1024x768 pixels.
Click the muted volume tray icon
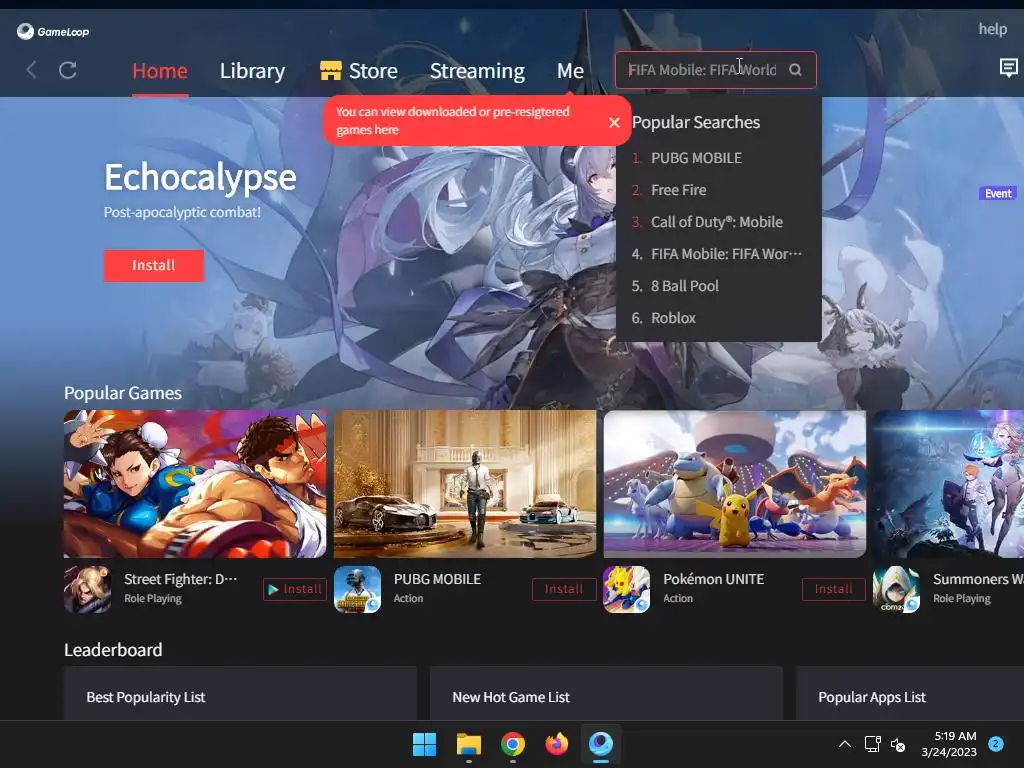898,744
